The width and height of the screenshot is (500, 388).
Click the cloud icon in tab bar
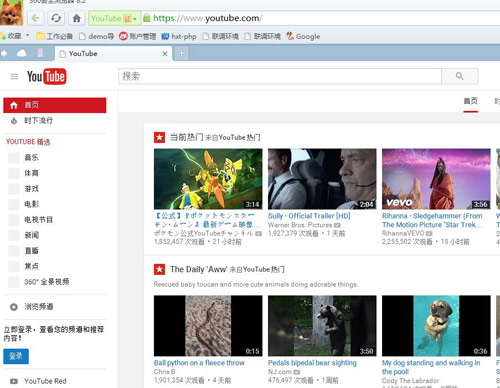point(22,53)
